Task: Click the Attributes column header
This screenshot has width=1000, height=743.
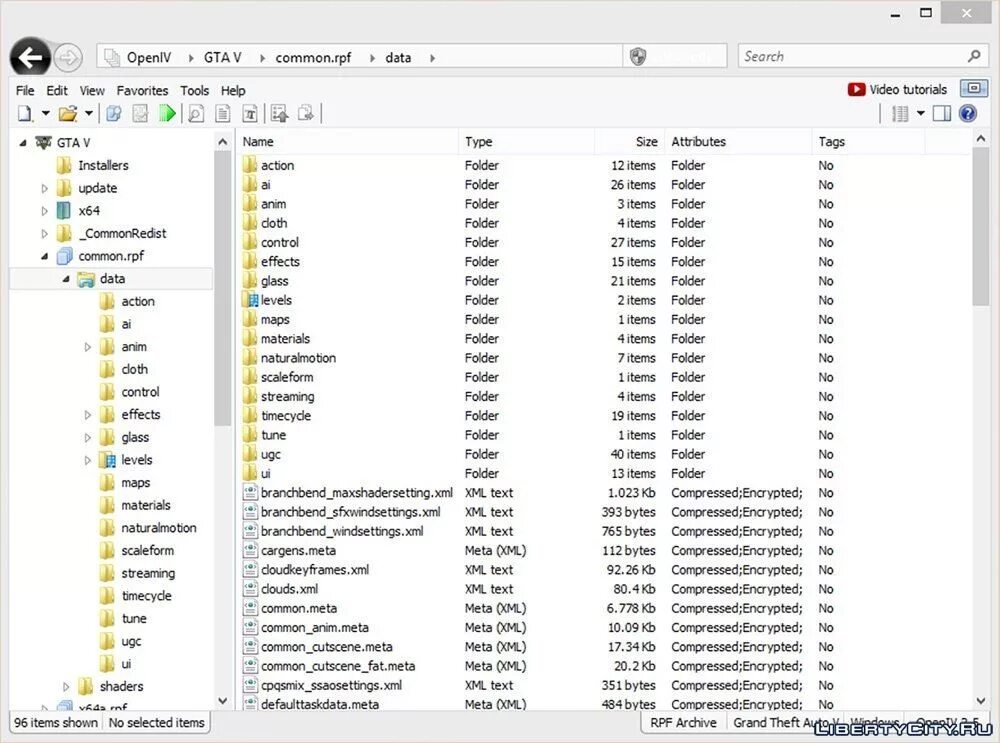Action: [x=738, y=142]
